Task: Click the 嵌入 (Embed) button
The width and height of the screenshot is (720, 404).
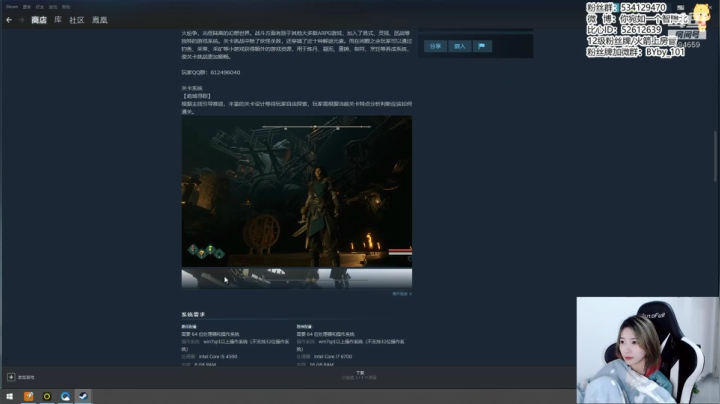Action: pos(460,46)
